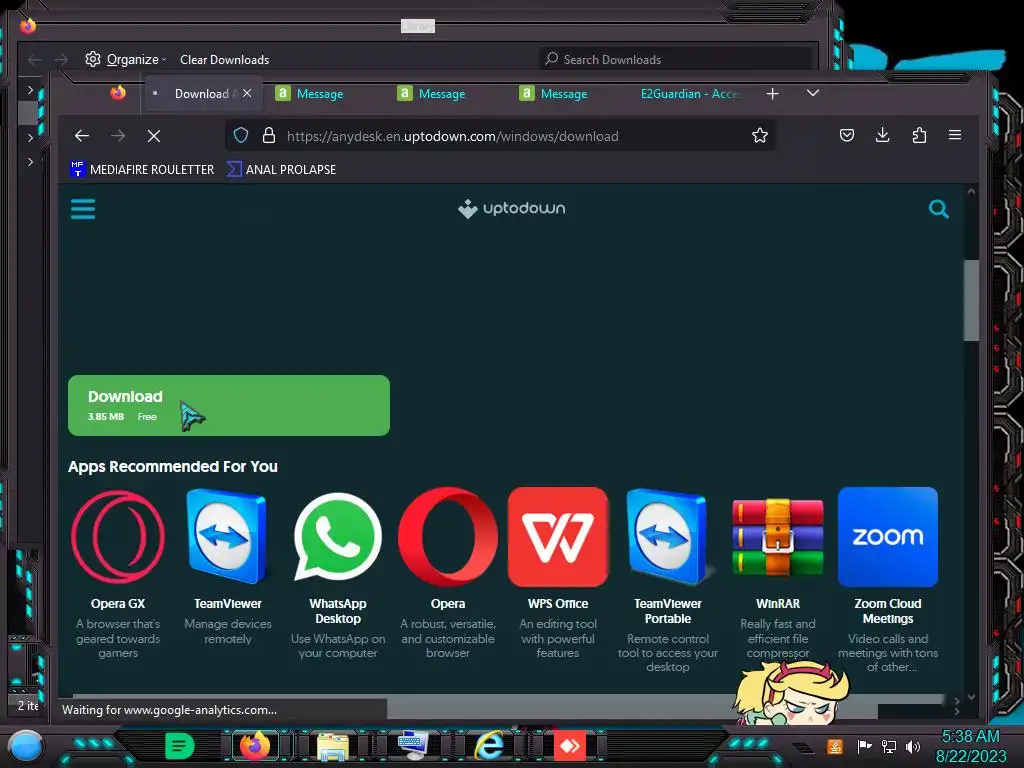Save page to Pocket icon
The width and height of the screenshot is (1024, 768).
point(847,135)
